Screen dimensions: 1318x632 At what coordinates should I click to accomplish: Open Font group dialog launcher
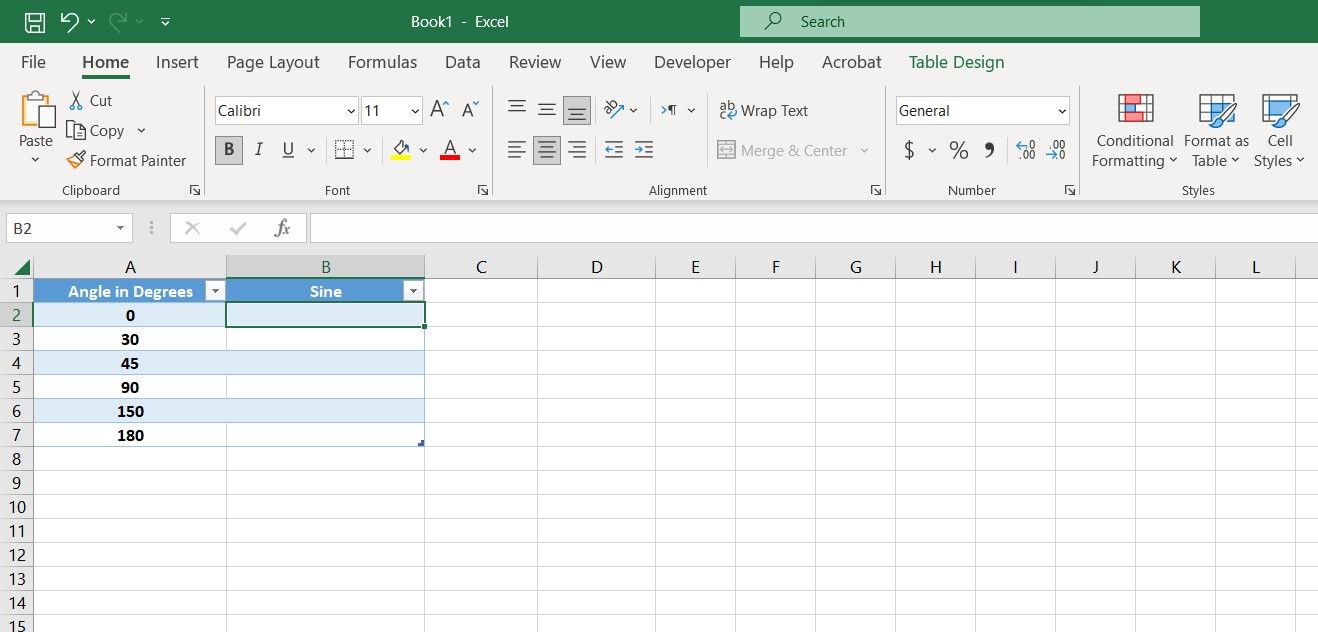[483, 190]
